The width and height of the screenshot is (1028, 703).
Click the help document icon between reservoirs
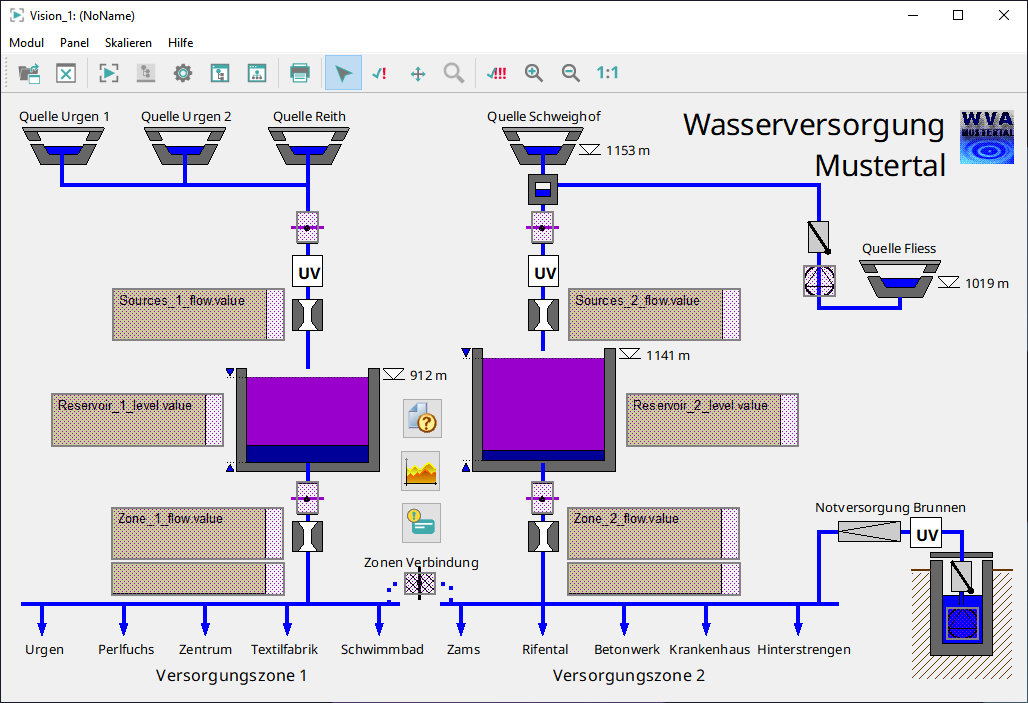421,418
